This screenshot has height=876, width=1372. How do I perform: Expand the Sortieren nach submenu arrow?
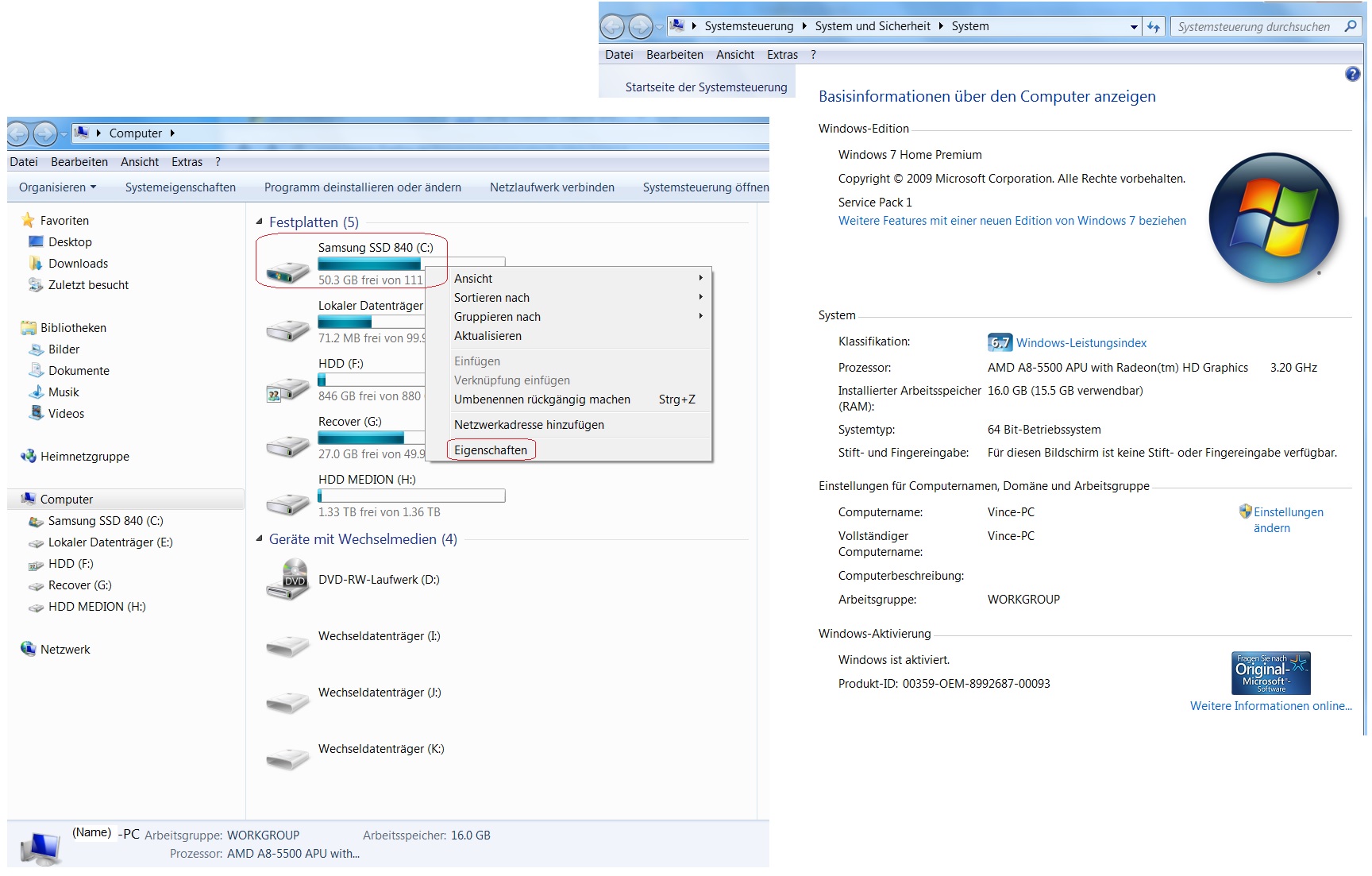pos(700,297)
